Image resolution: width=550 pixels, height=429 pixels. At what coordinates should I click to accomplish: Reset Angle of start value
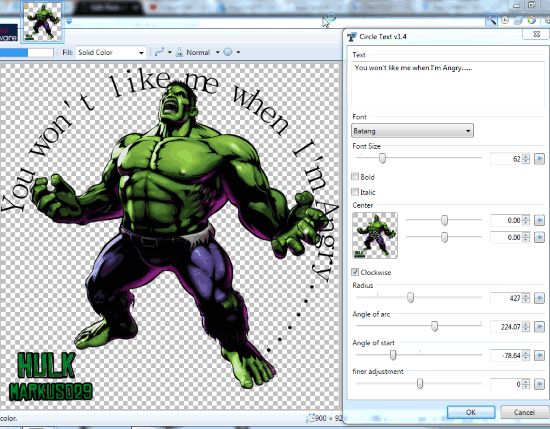point(539,356)
